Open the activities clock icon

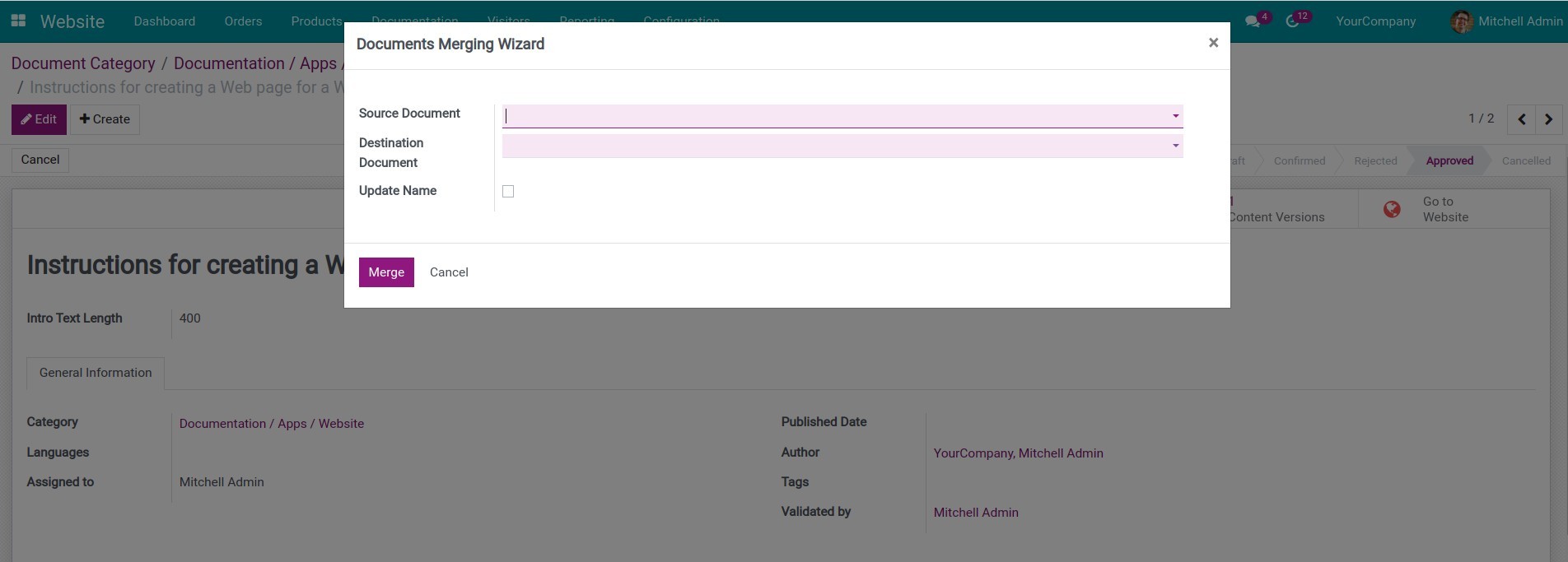(1293, 21)
